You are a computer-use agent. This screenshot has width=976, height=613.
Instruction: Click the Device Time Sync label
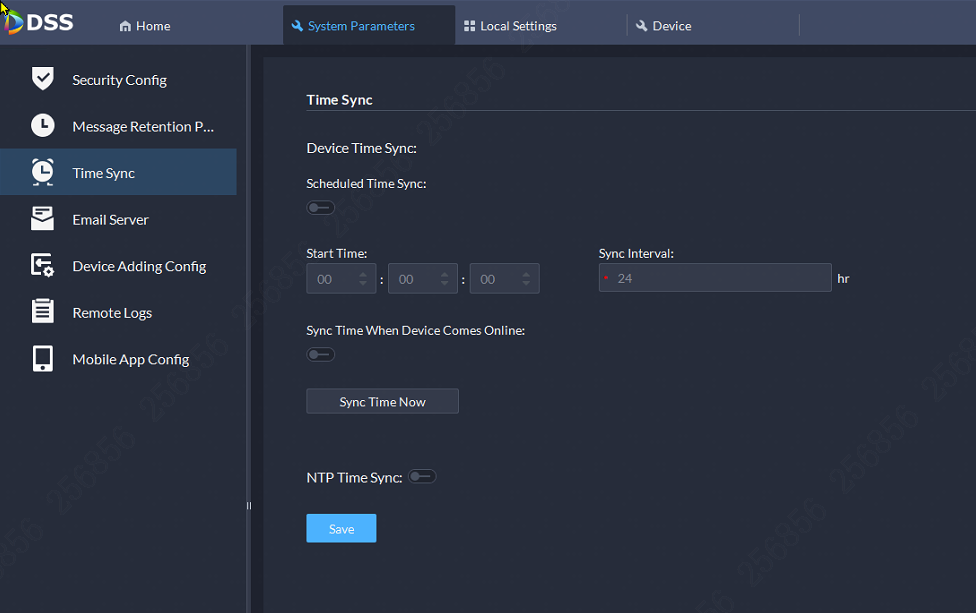(361, 148)
